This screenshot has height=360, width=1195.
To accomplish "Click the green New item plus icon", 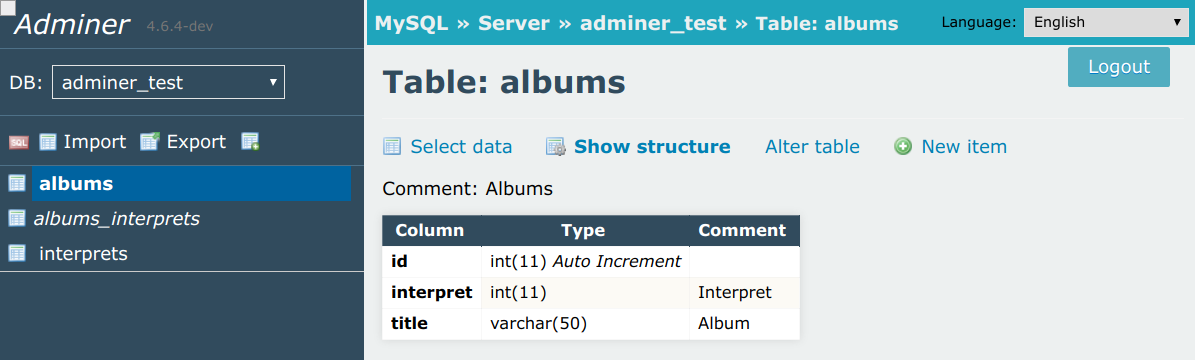I will tap(903, 146).
